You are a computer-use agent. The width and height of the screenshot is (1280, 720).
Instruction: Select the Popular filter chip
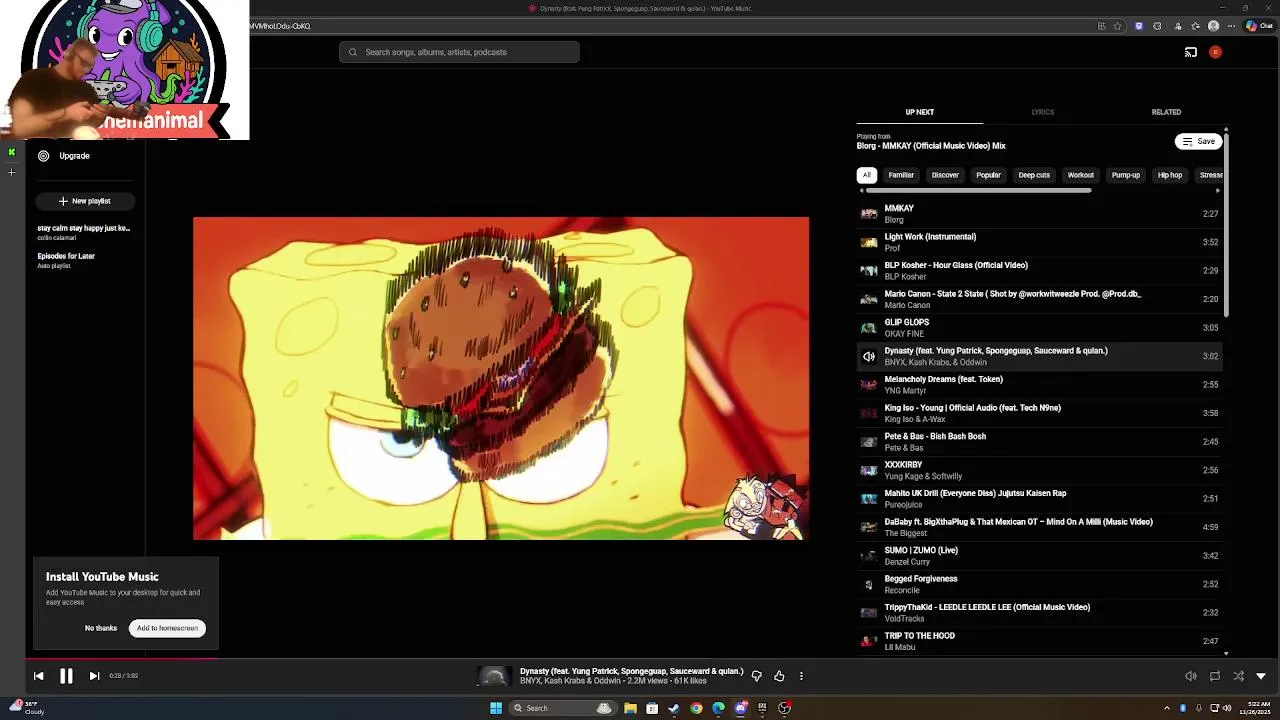[x=988, y=175]
